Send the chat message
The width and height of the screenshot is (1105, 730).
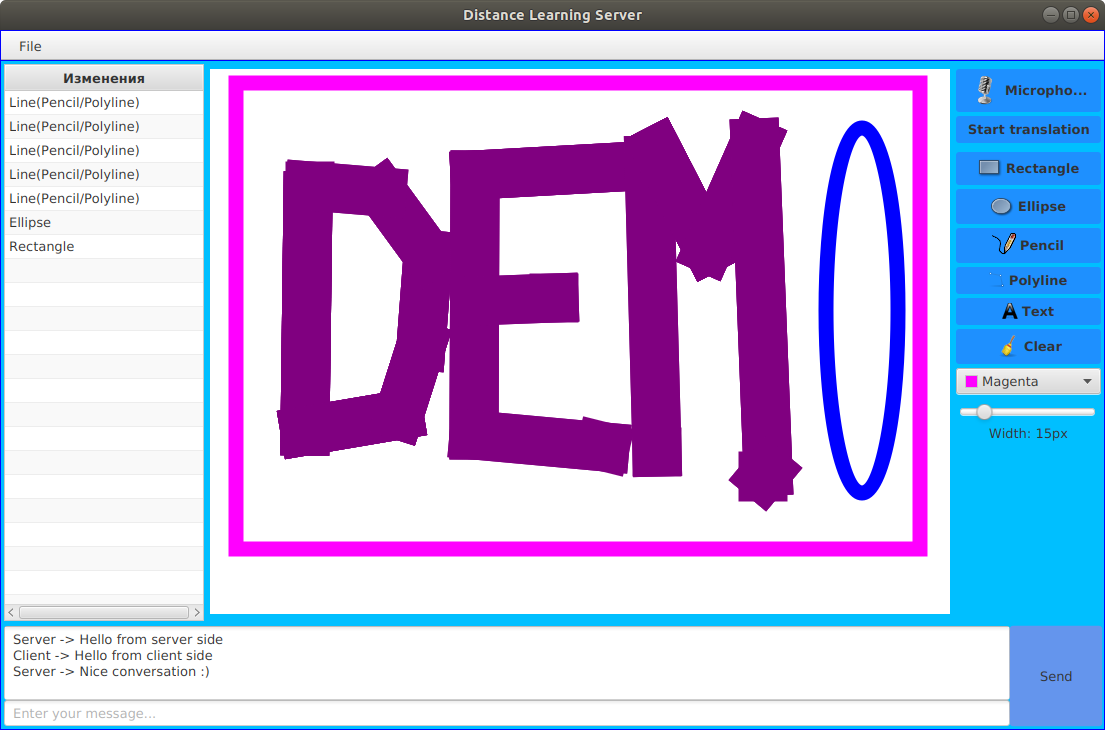click(x=1055, y=677)
